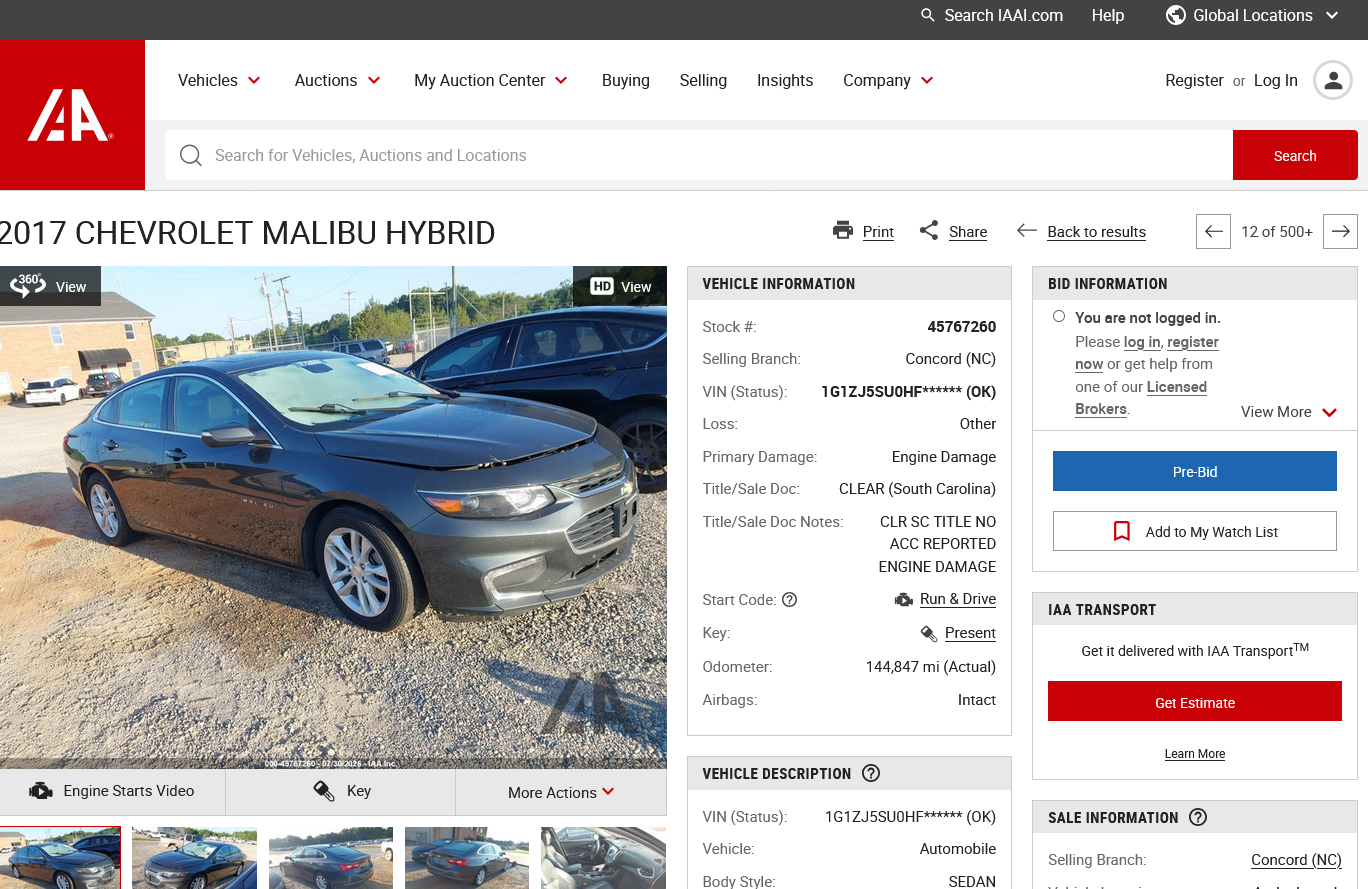Image resolution: width=1368 pixels, height=889 pixels.
Task: Go to the previous vehicle arrow
Action: point(1213,232)
